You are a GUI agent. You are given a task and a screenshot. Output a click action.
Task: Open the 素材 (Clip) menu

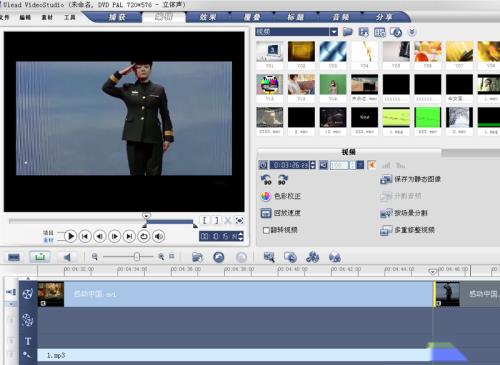click(x=47, y=17)
